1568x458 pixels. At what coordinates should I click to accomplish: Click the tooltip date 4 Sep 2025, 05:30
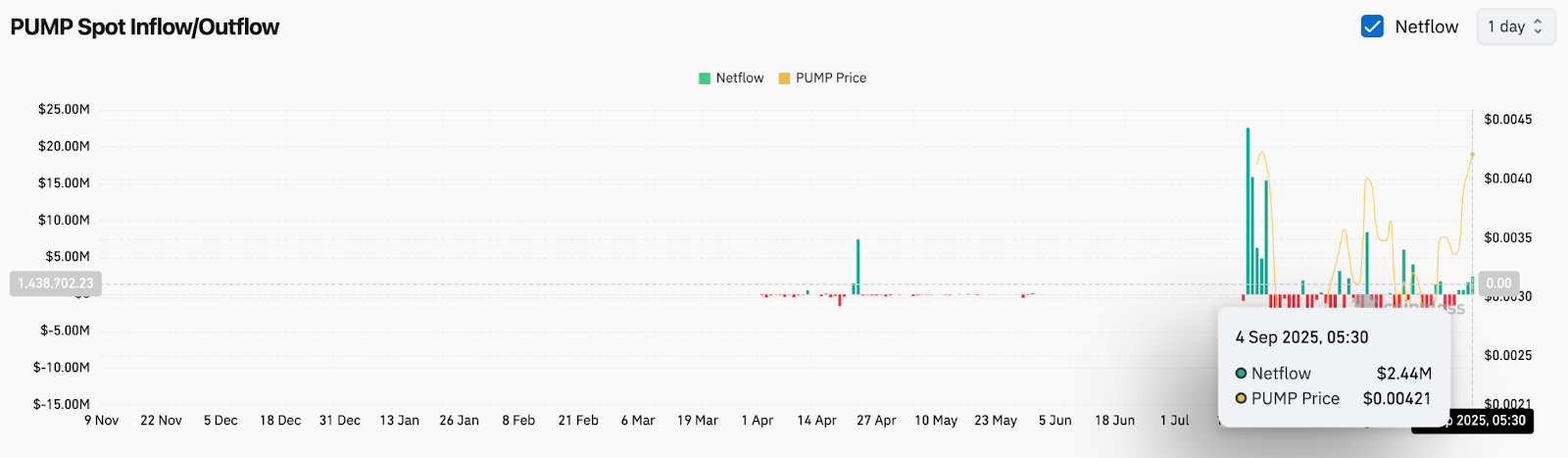click(1301, 337)
